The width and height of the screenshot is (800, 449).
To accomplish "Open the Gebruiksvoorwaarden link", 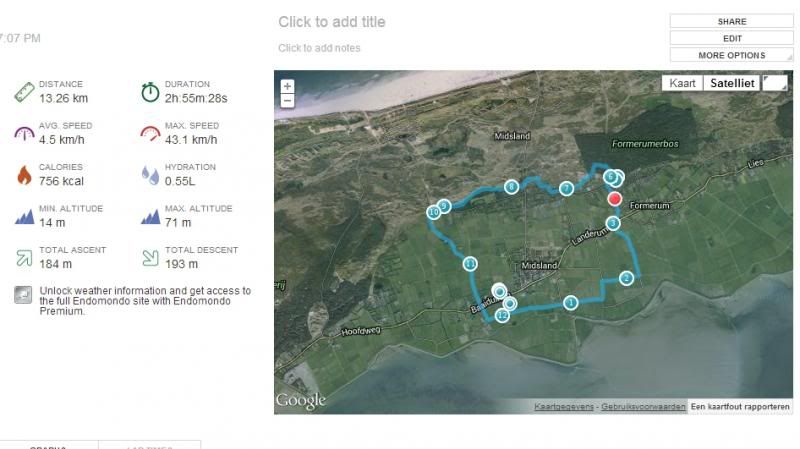I will (643, 407).
